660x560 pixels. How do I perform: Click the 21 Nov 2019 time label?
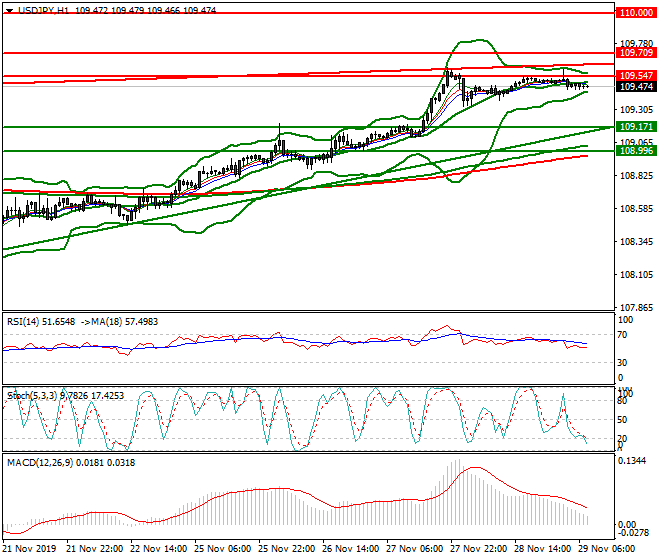[29, 549]
